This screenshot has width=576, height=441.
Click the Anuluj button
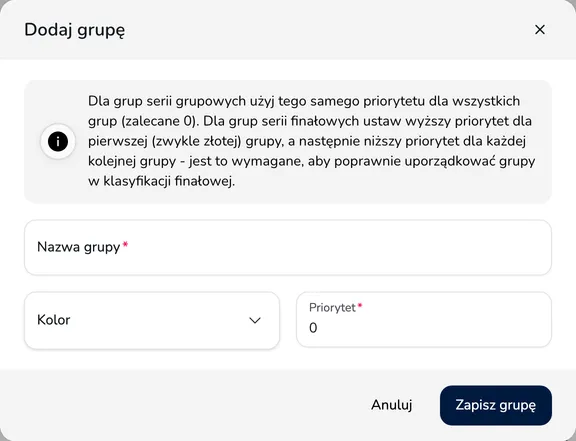[x=392, y=405]
